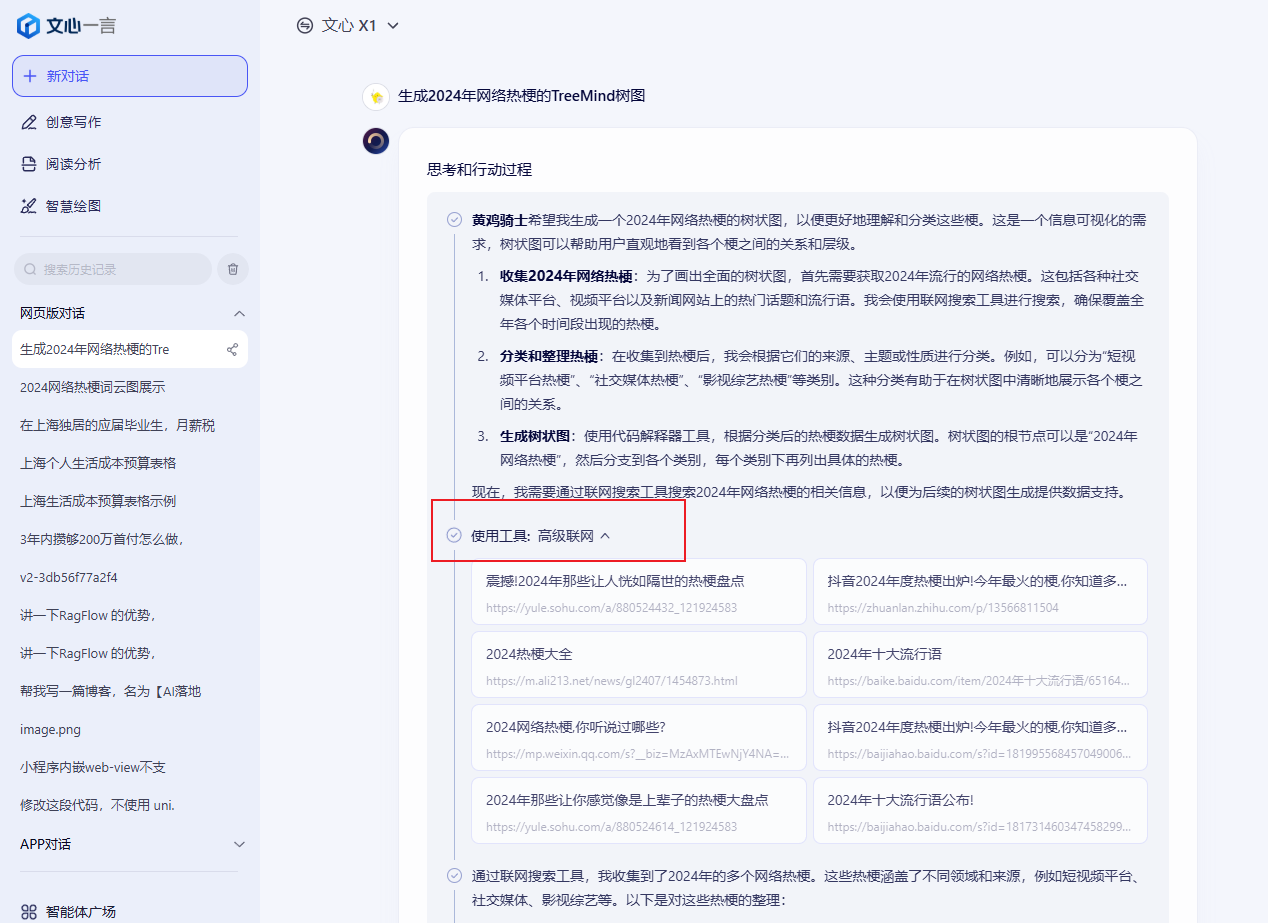Collapse the 网页版对话 section

pyautogui.click(x=239, y=313)
